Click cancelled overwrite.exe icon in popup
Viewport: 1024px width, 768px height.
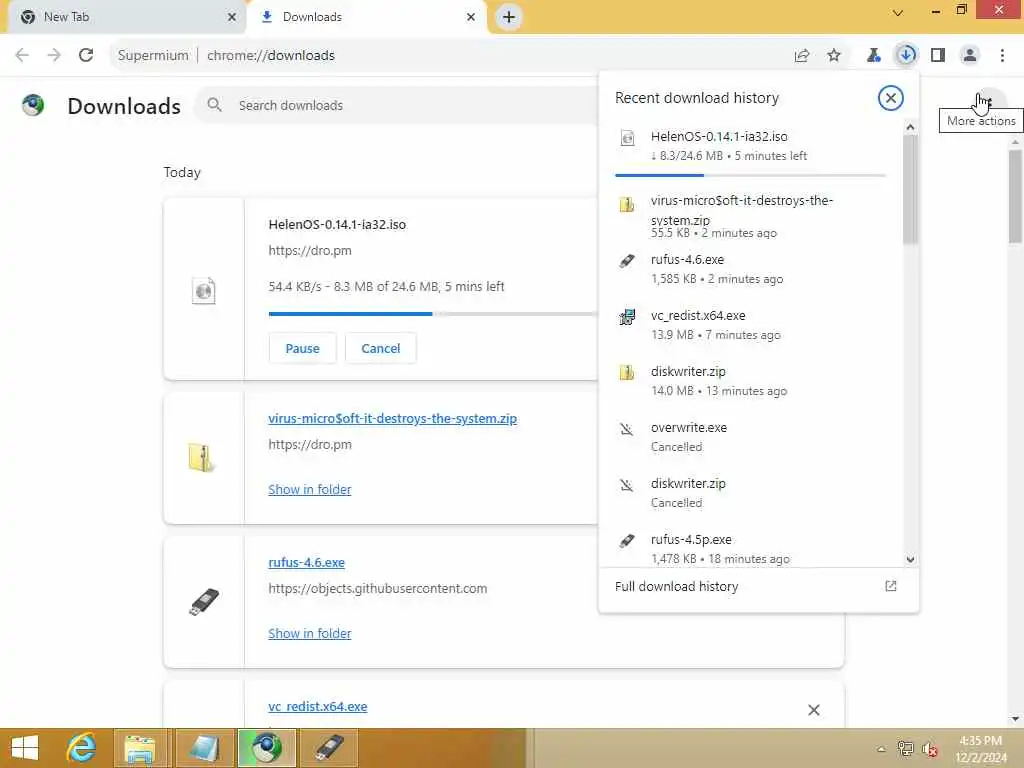626,429
